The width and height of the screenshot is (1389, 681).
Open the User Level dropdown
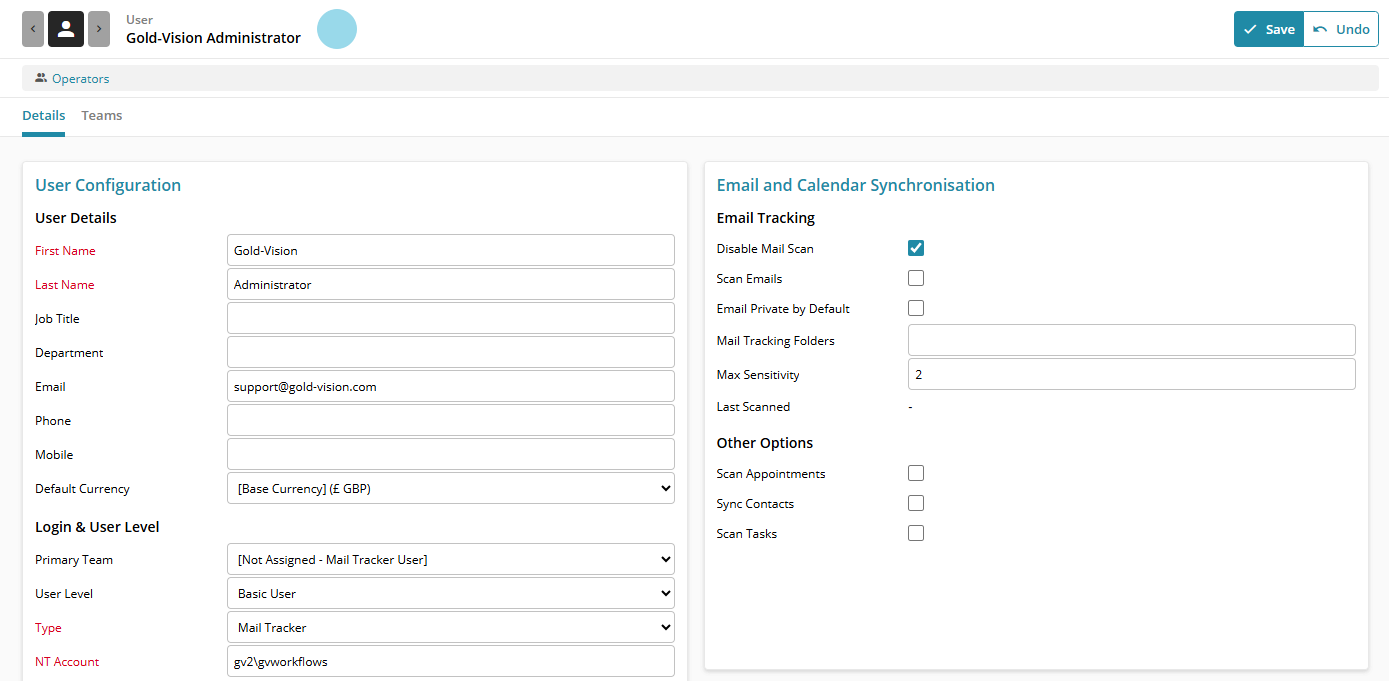(451, 593)
